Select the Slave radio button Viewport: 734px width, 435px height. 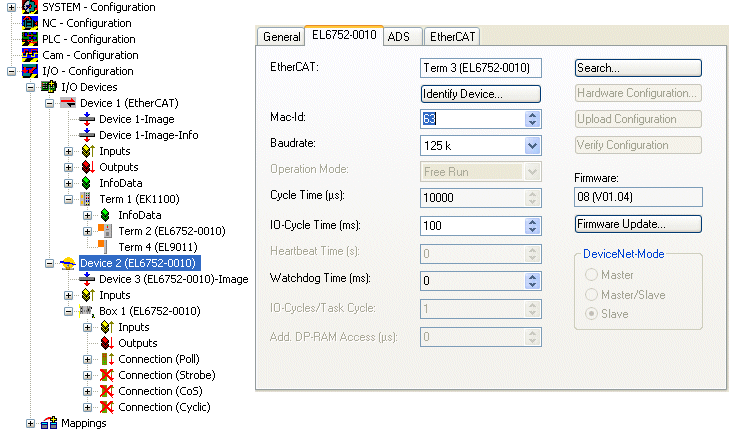tap(591, 314)
